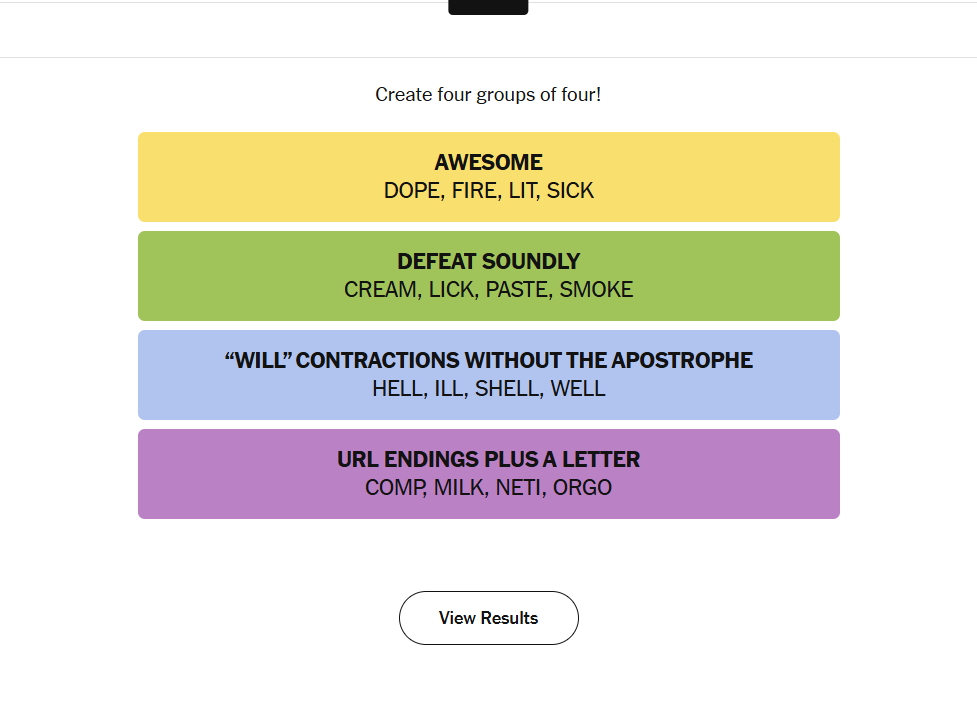Viewport: 977px width, 712px height.
Task: Click the word DOPE in yellow group
Action: click(412, 191)
